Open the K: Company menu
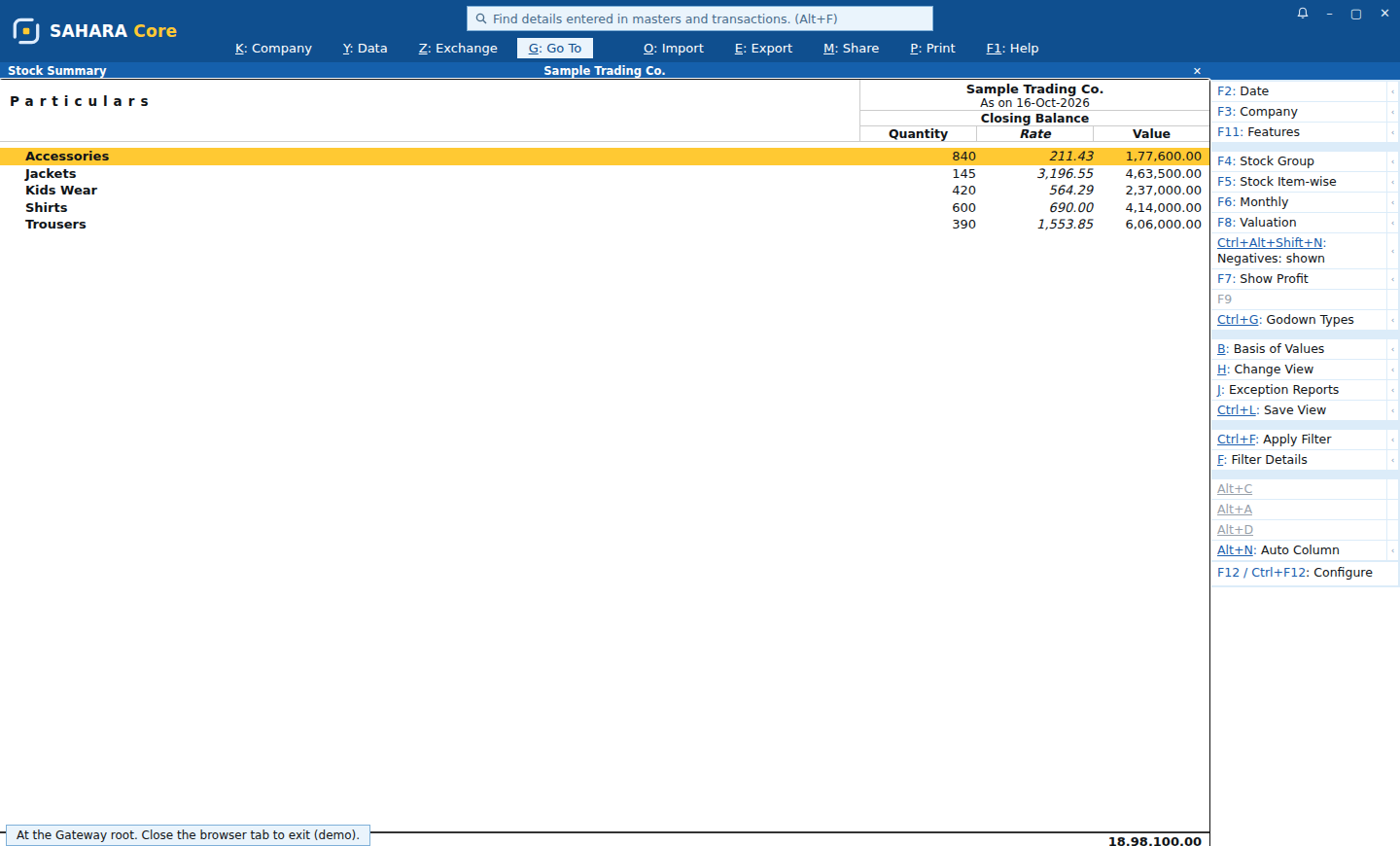Viewport: 1400px width, 846px height. [273, 48]
